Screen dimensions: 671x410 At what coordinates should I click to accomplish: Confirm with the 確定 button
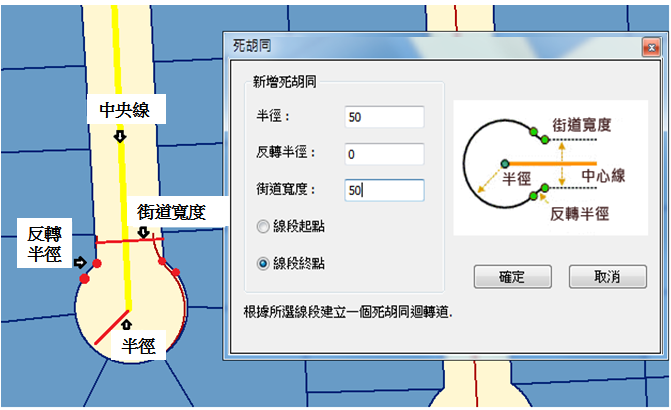pyautogui.click(x=512, y=276)
